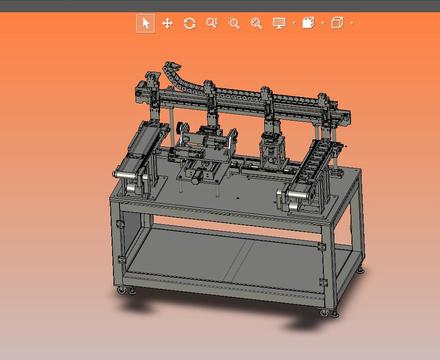Image resolution: width=440 pixels, height=360 pixels.
Task: Select the rotate view tool
Action: 189,23
